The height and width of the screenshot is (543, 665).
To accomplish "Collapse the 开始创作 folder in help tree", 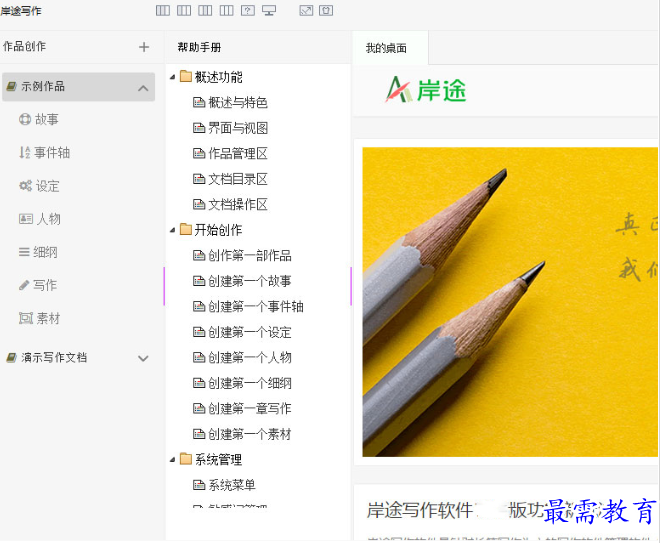I will click(173, 230).
